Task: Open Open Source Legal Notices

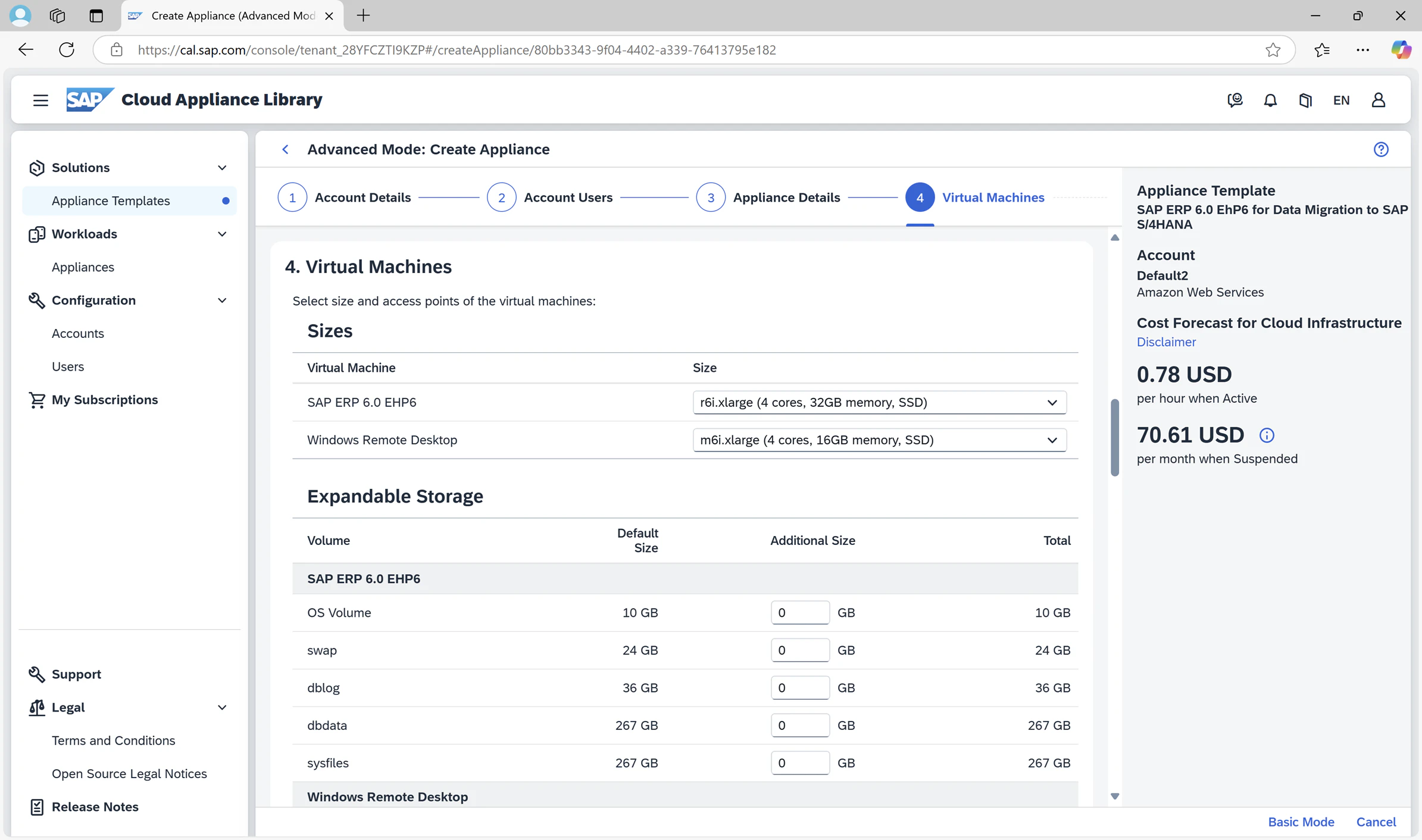Action: [129, 773]
